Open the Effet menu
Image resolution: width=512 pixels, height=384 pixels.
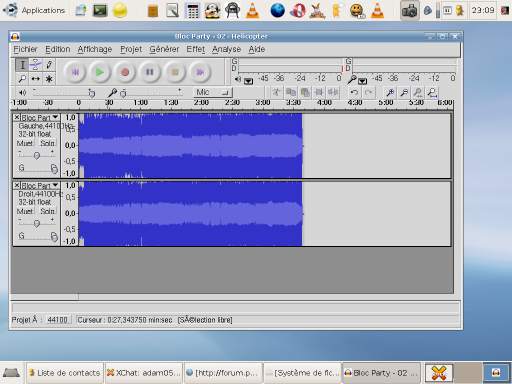[196, 49]
